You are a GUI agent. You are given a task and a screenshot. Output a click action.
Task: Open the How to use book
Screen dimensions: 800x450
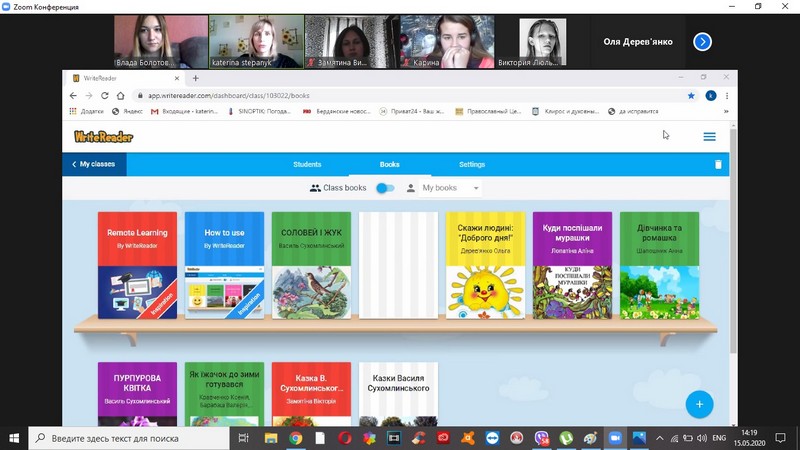[x=224, y=265]
